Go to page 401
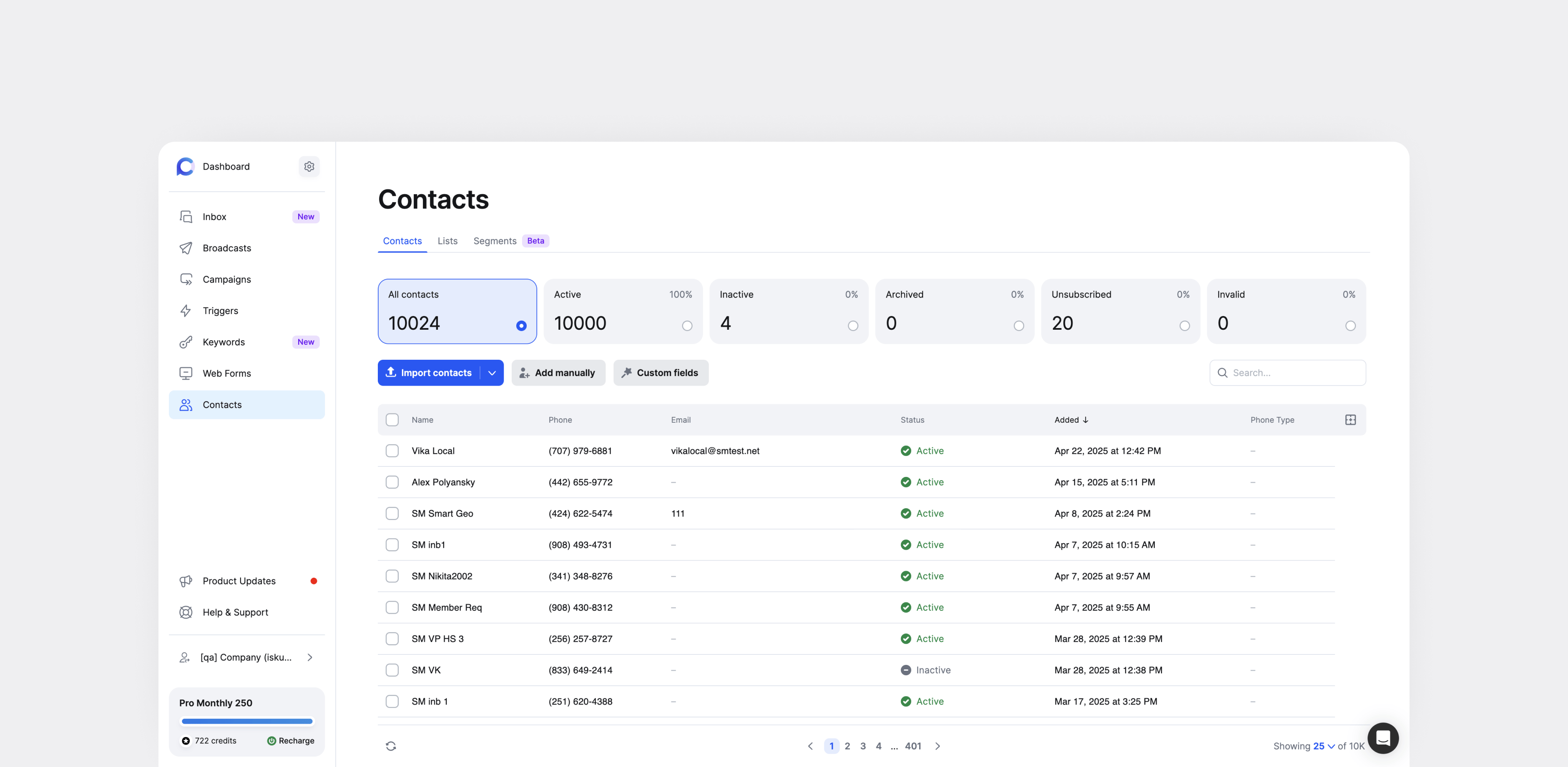This screenshot has width=1568, height=767. [912, 746]
